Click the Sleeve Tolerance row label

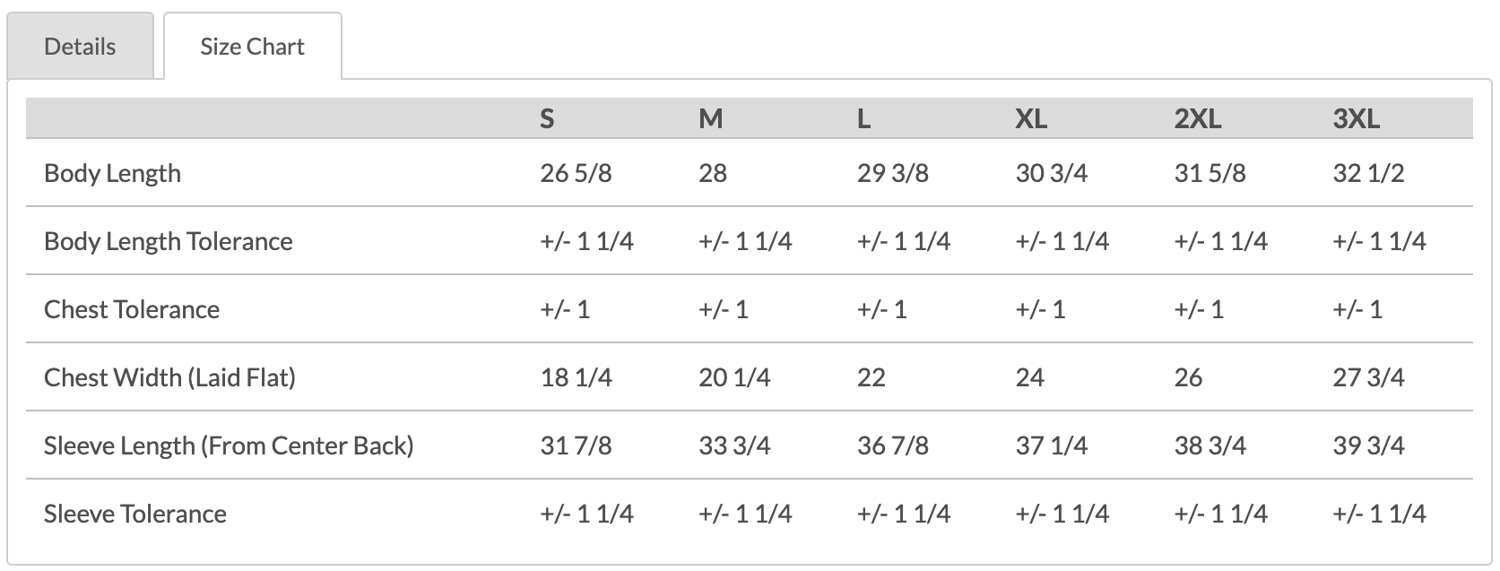(135, 514)
